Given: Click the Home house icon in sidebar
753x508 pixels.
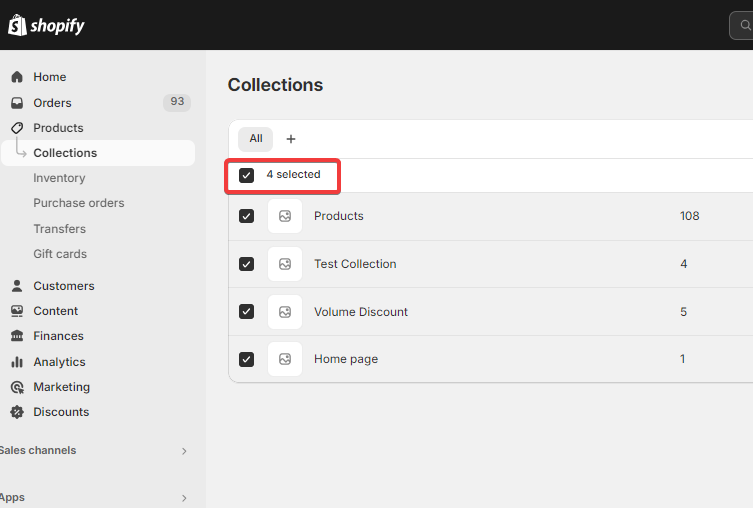Looking at the screenshot, I should click(x=17, y=77).
